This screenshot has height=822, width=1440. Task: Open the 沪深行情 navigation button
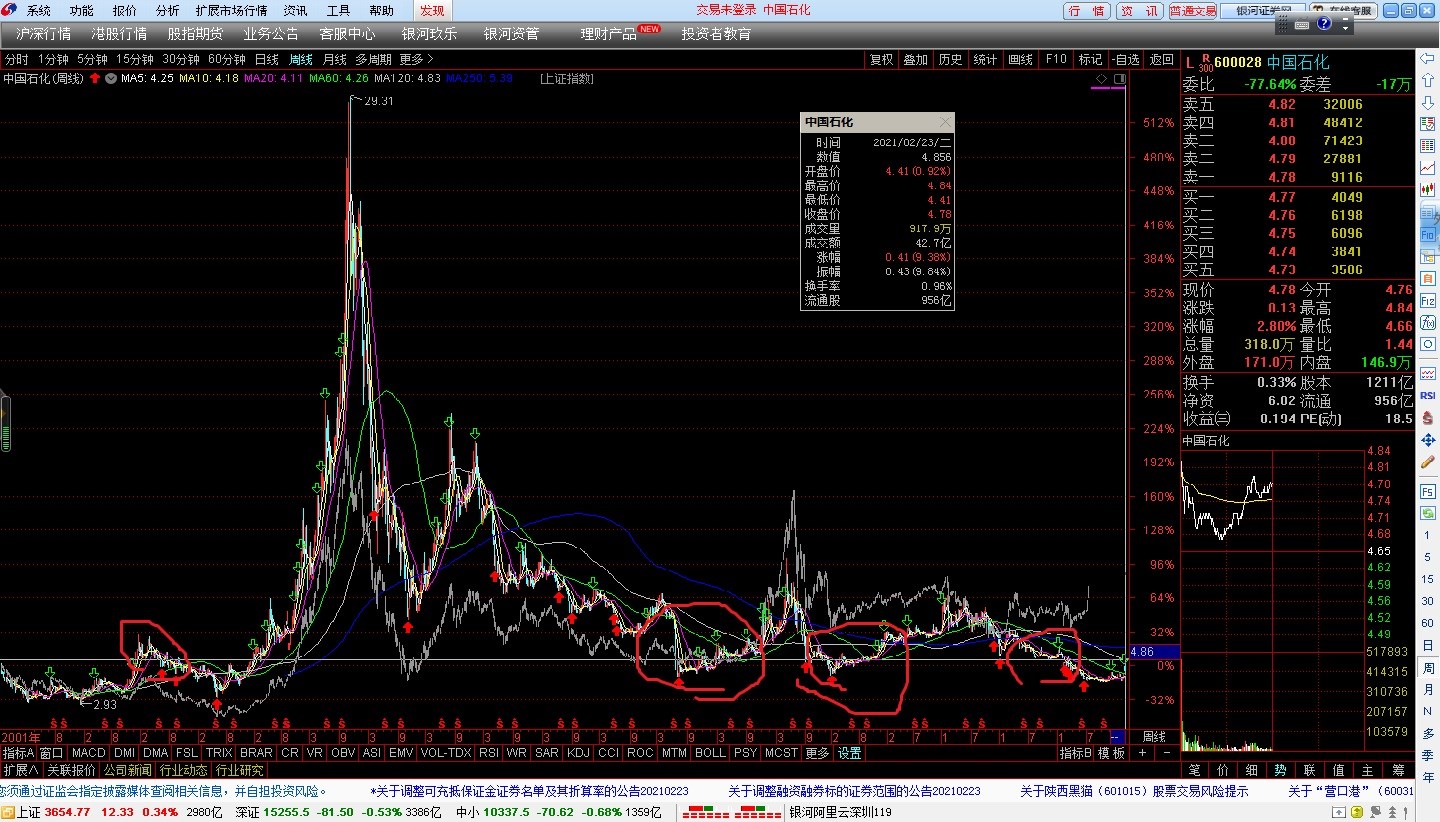pyautogui.click(x=44, y=34)
